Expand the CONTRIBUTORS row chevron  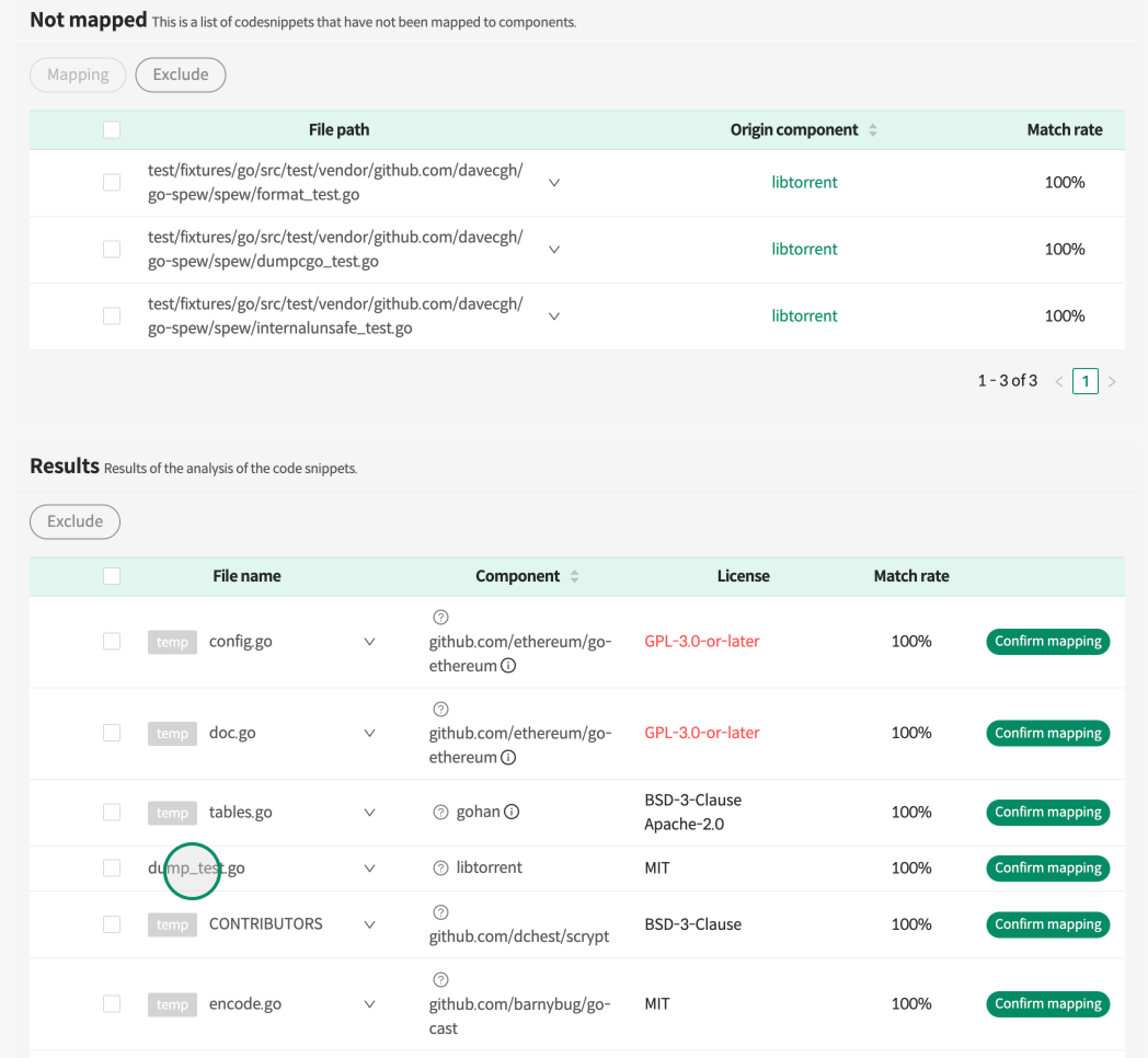(370, 924)
